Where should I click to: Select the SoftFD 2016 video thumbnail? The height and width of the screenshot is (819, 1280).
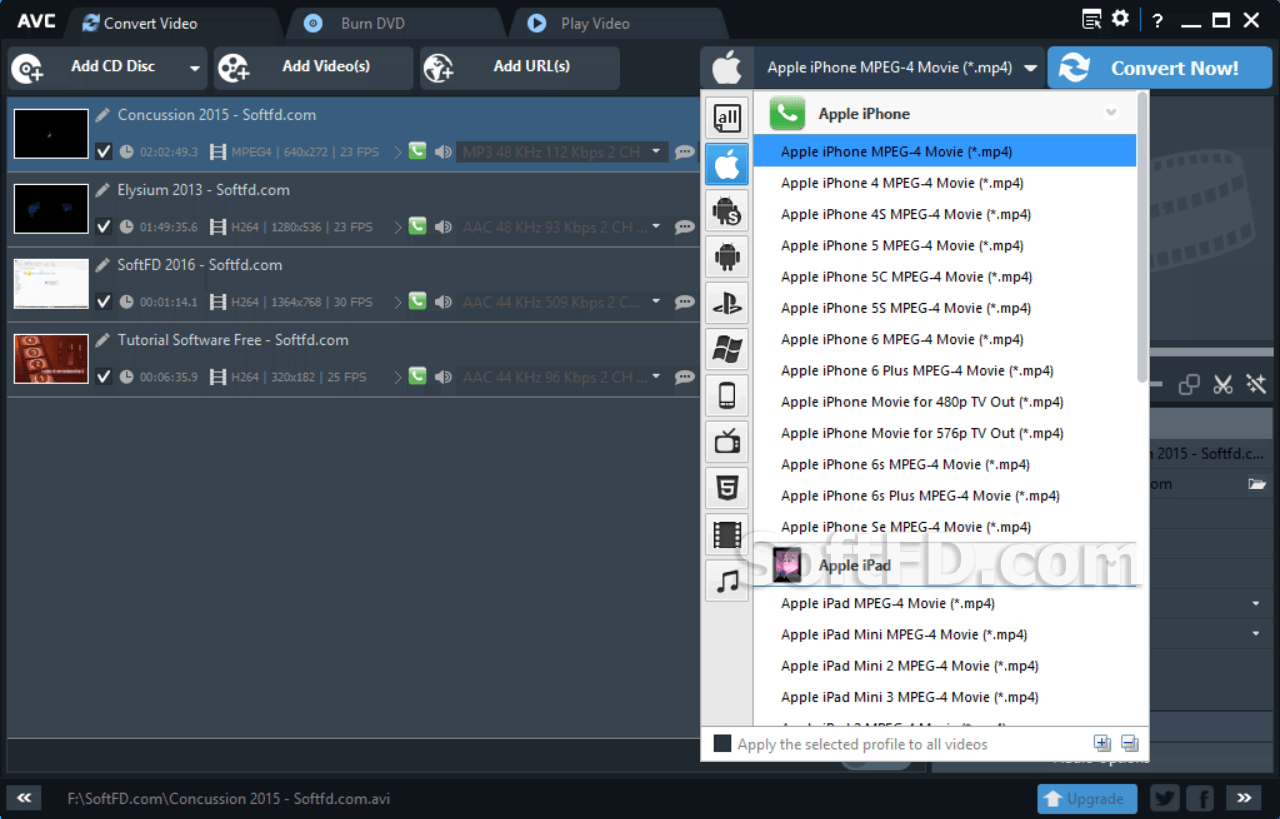click(51, 284)
